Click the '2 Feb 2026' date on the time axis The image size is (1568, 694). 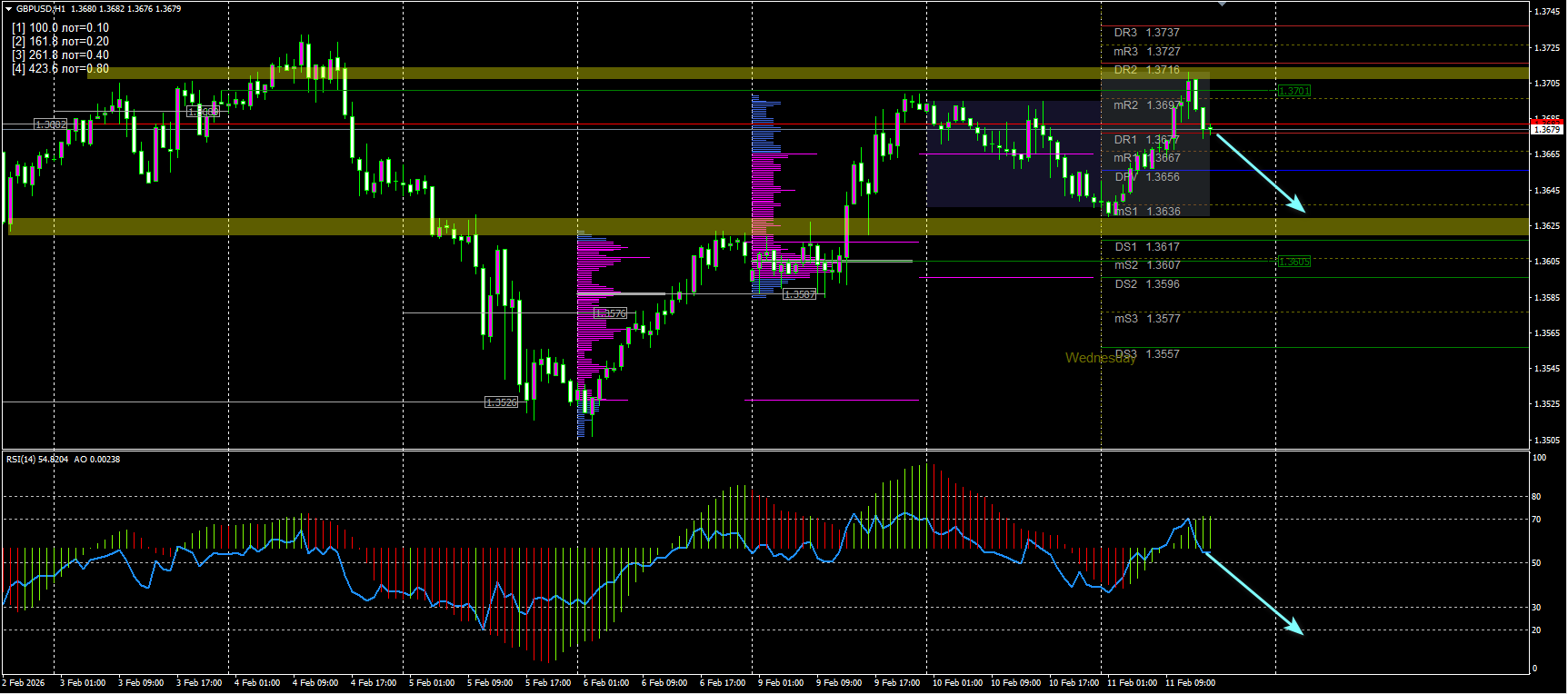24,683
